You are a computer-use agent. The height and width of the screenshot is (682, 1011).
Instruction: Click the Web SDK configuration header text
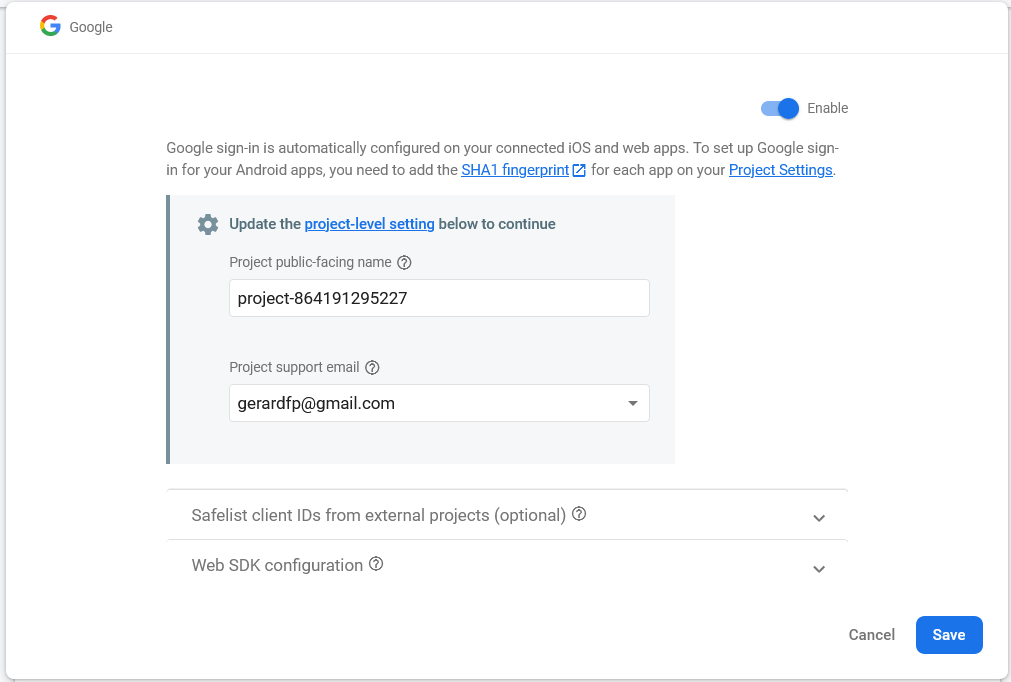pos(277,565)
